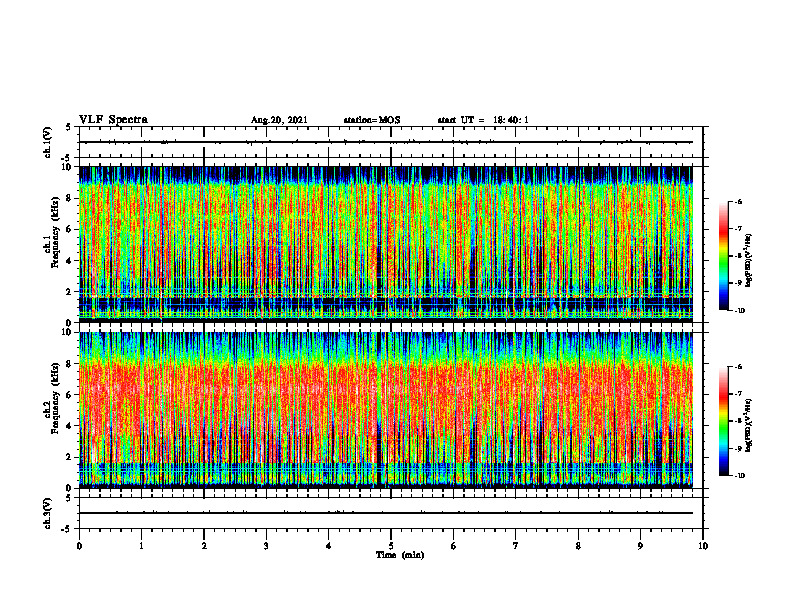Click the ch.1 spectrogram panel
The width and height of the screenshot is (792, 612).
[386, 244]
